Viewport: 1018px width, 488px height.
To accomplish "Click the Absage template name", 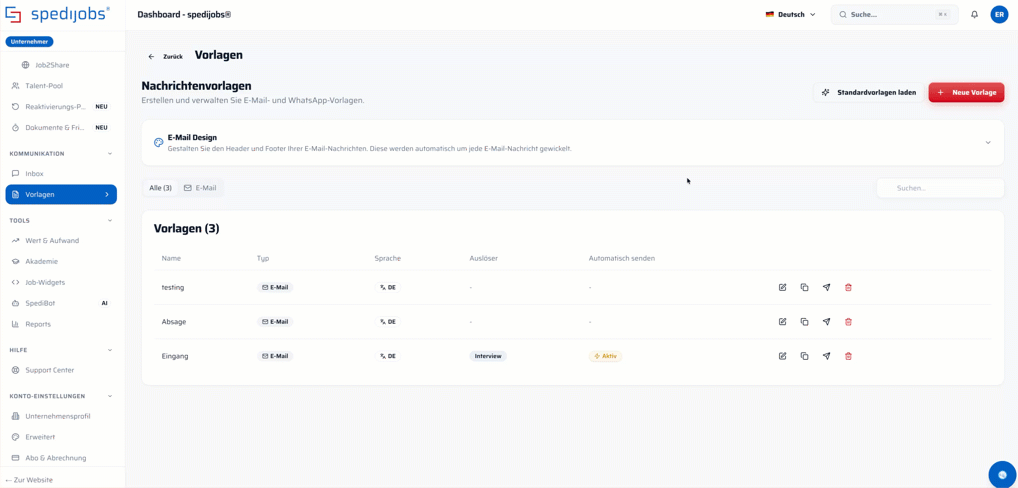I will [174, 322].
